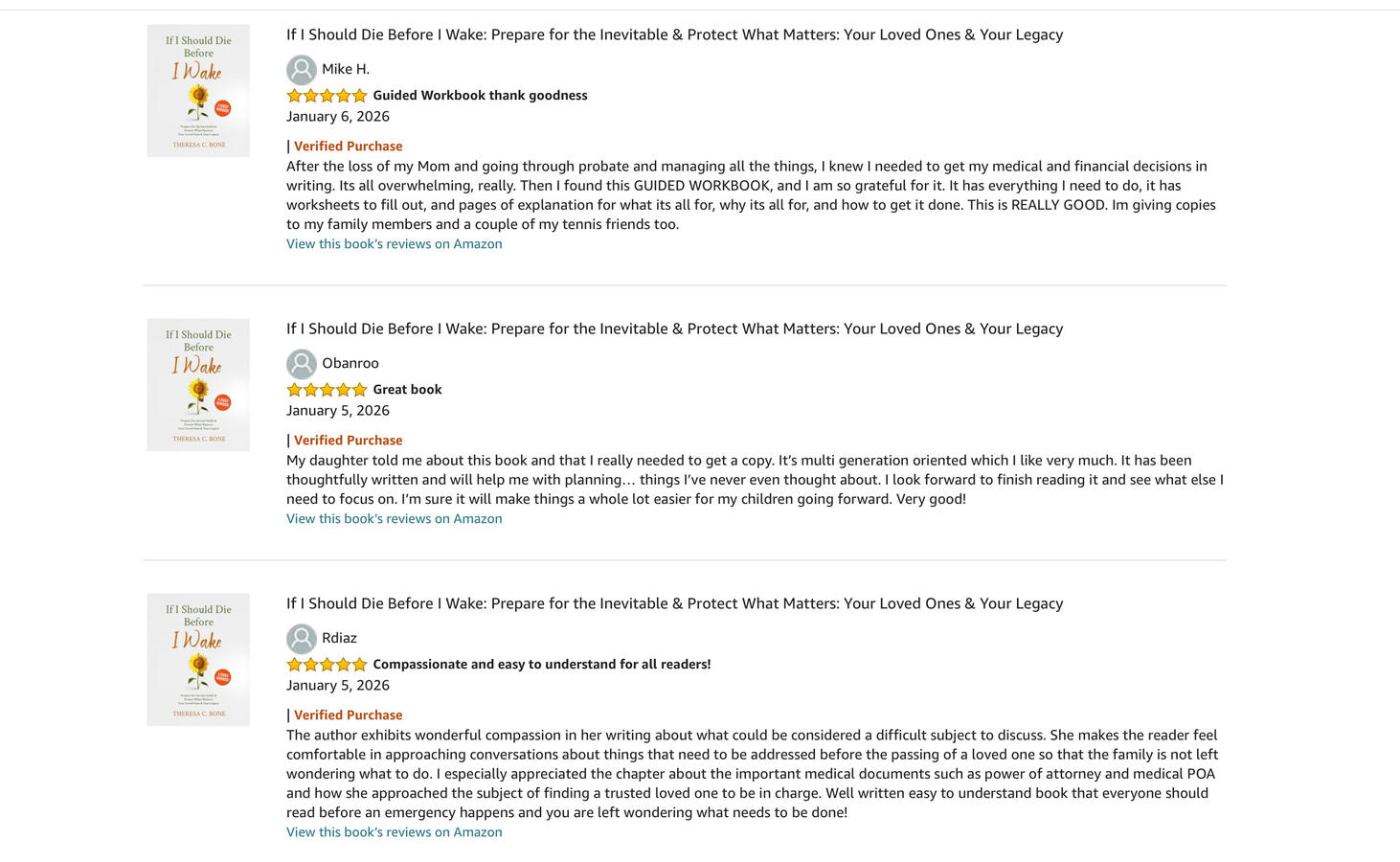Click the five-star rating on Mike H.'s review
The height and width of the screenshot is (862, 1400).
tap(327, 96)
